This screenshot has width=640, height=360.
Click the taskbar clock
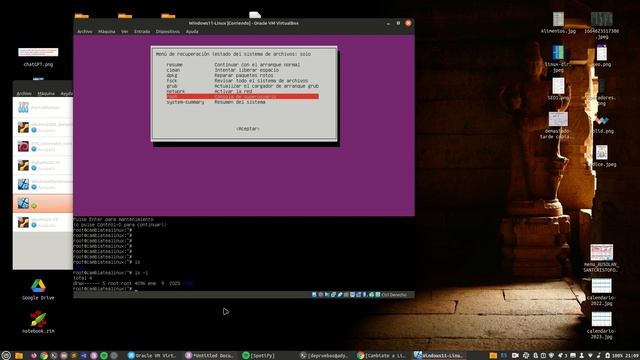point(632,356)
